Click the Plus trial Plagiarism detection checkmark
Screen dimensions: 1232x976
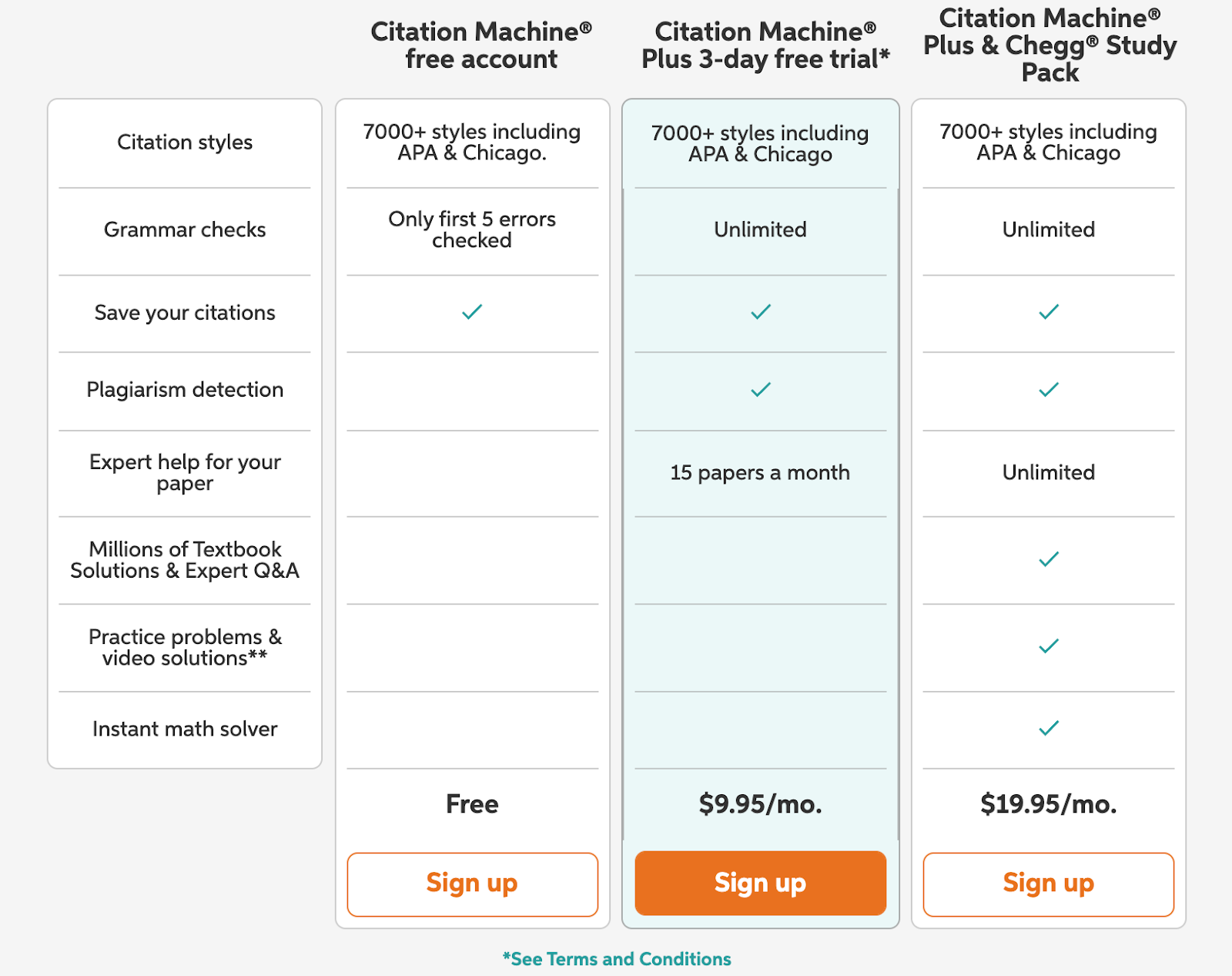pos(761,390)
